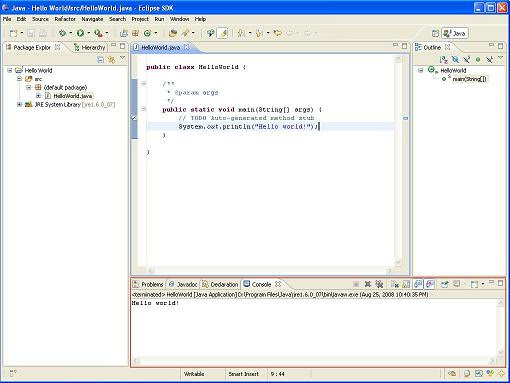This screenshot has width=510, height=383.
Task: Click the Display Selected Console icon
Action: [x=457, y=284]
